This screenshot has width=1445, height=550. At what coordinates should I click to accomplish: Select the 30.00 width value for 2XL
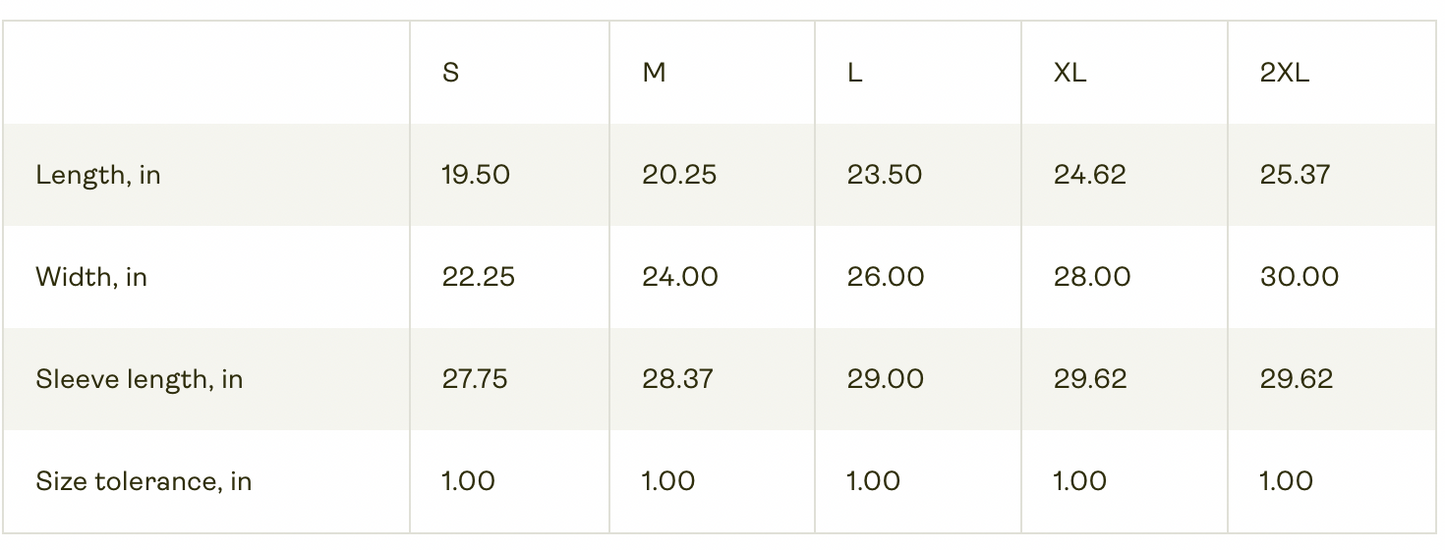[1299, 277]
